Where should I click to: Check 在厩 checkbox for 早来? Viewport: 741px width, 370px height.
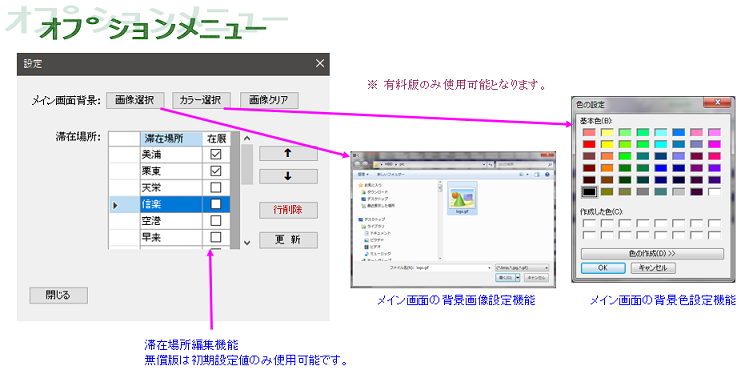(x=216, y=237)
